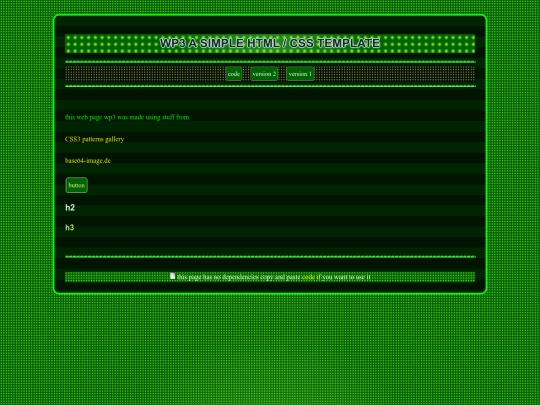Screen dimensions: 540x405
Task: Click the small 'button' below the links
Action: click(x=76, y=185)
